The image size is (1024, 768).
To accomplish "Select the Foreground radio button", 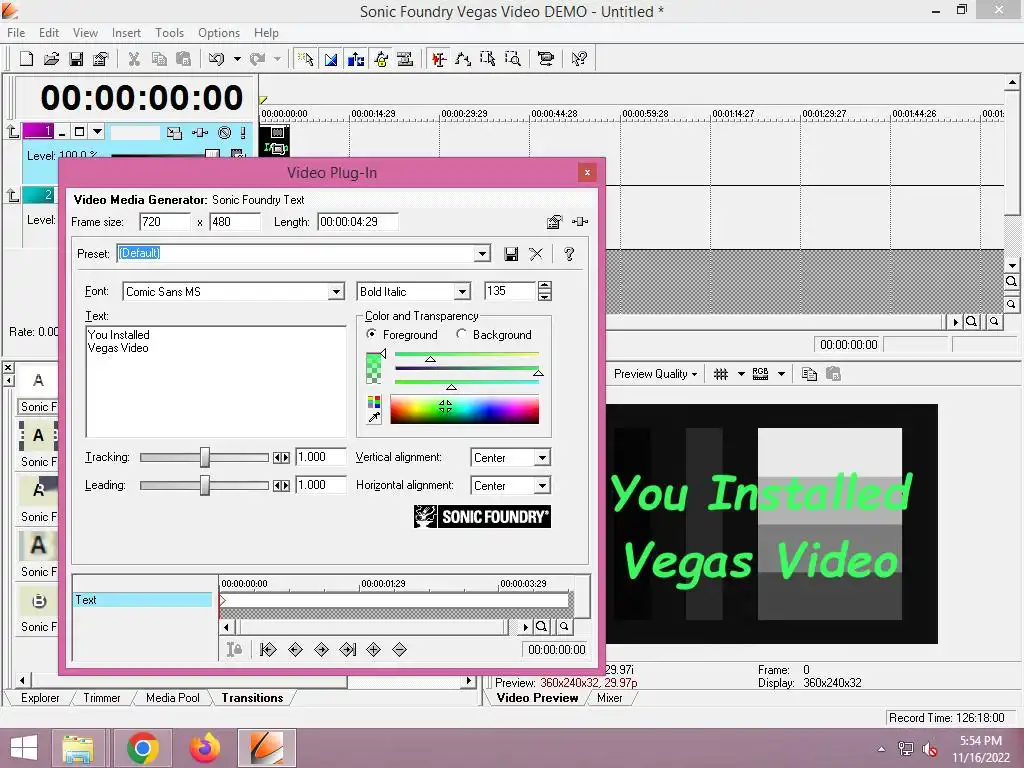I will [372, 334].
